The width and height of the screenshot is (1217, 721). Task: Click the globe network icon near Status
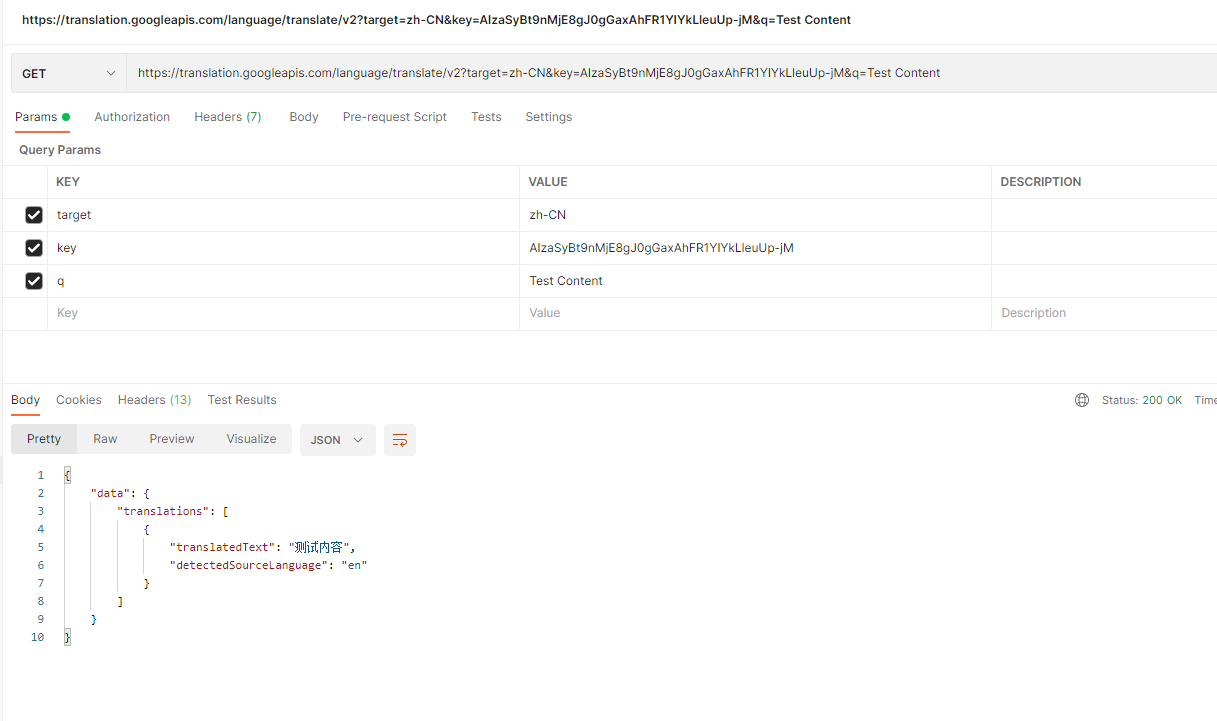pyautogui.click(x=1082, y=400)
